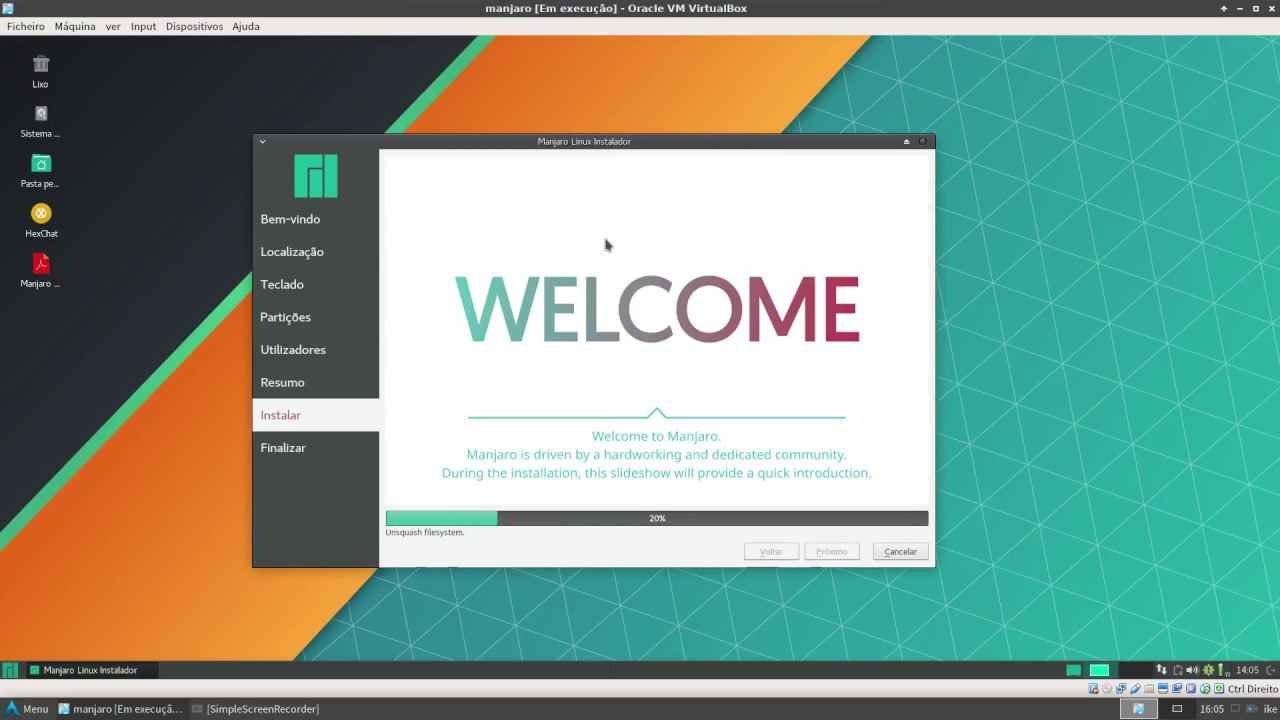Viewport: 1280px width, 720px height.
Task: Select the Localização installer step
Action: 316,252
